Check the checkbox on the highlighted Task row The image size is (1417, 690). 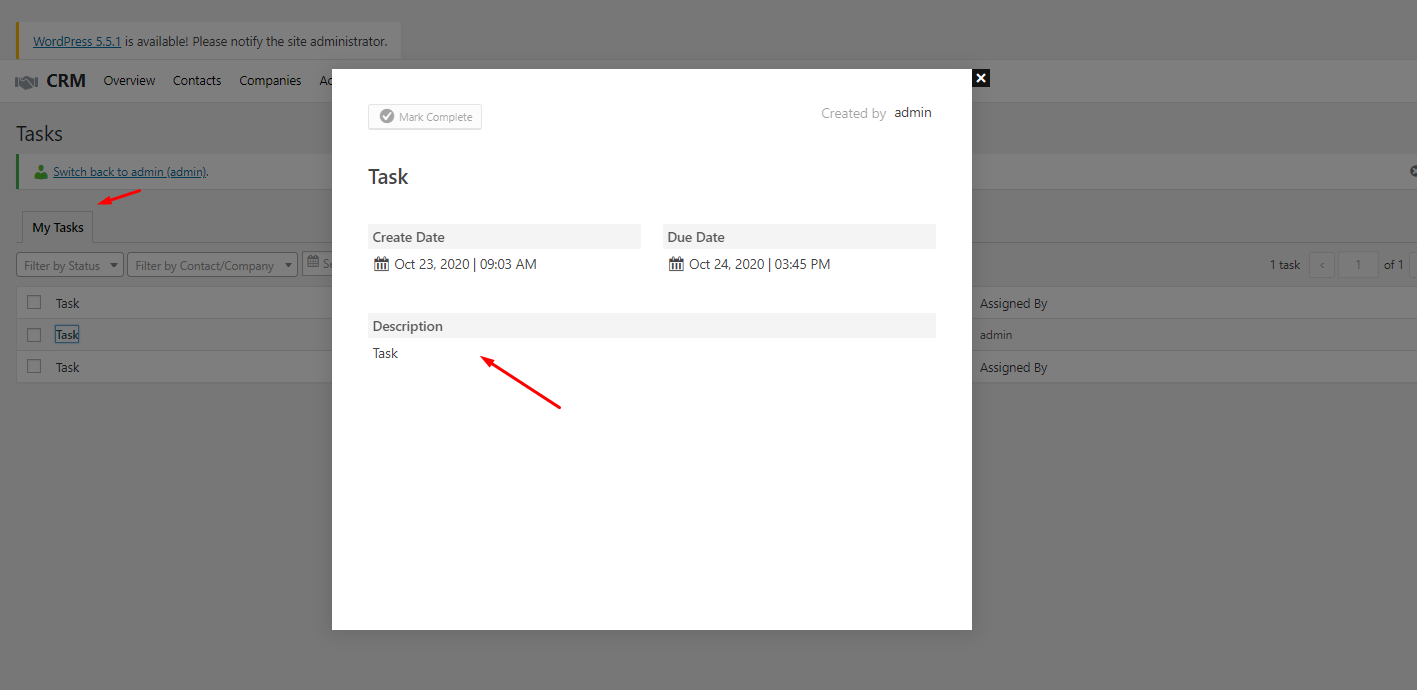point(33,333)
